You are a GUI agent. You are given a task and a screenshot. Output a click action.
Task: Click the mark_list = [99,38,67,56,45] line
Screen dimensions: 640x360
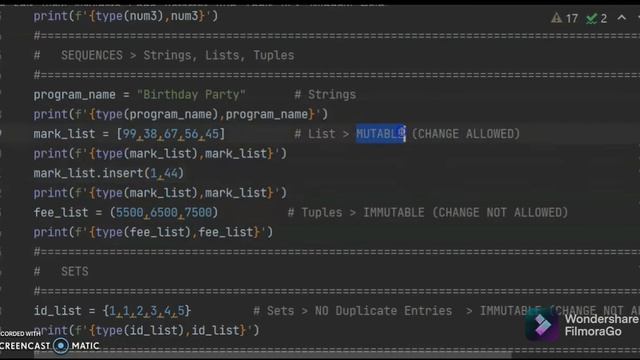pyautogui.click(x=129, y=134)
